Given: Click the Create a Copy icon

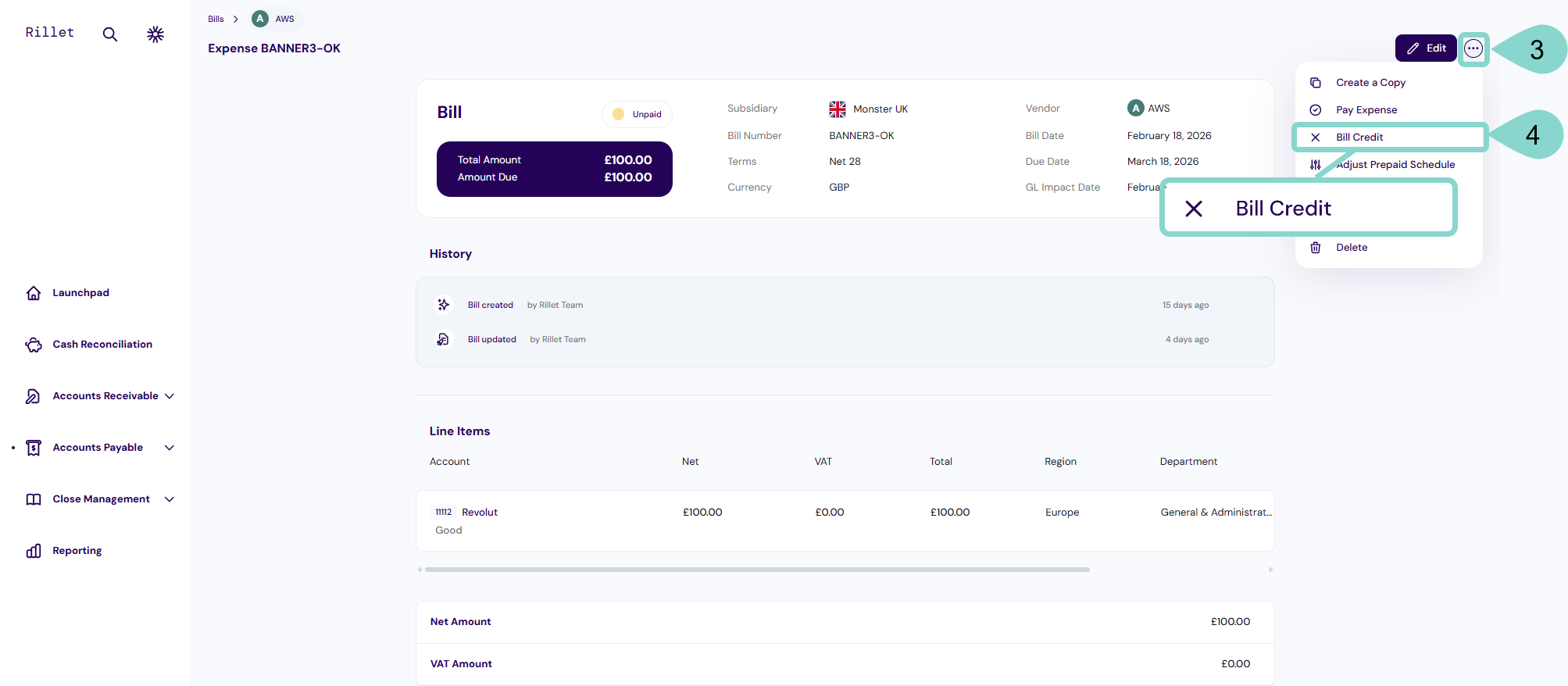Looking at the screenshot, I should (1316, 83).
